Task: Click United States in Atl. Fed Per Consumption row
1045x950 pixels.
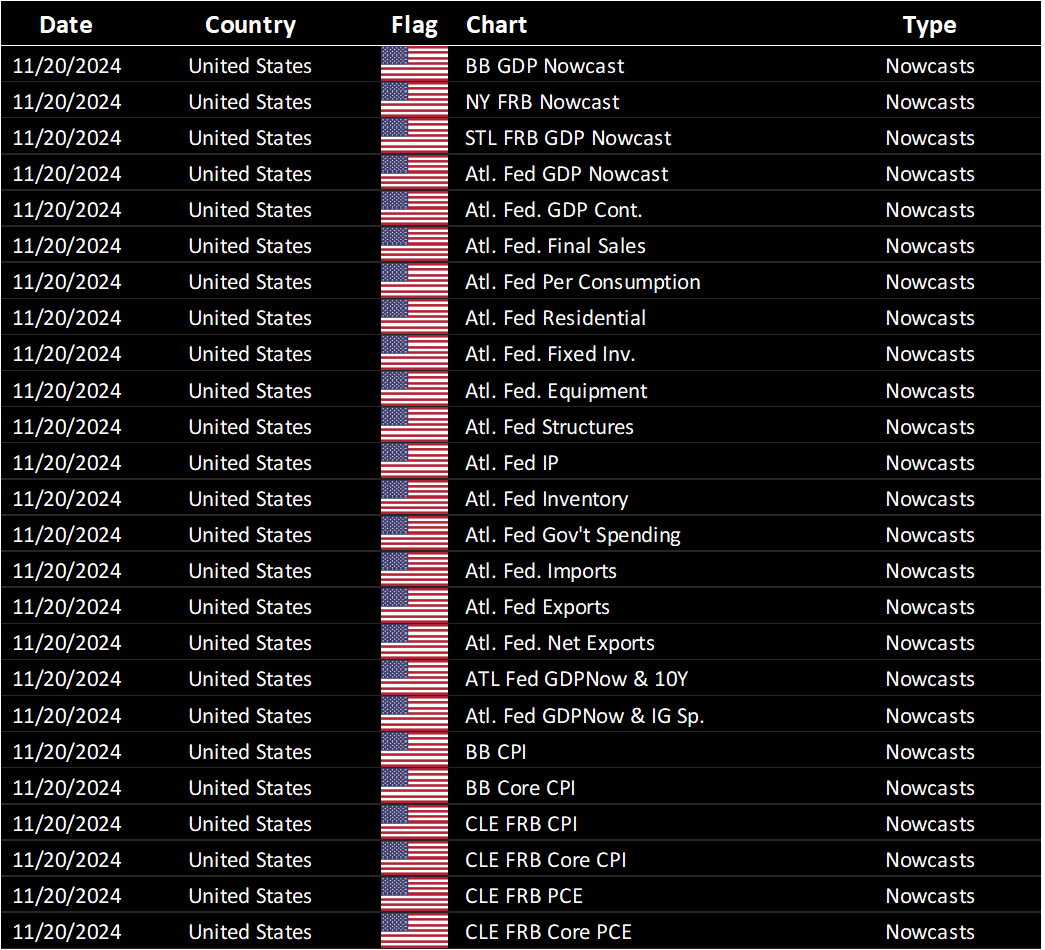Action: (250, 282)
